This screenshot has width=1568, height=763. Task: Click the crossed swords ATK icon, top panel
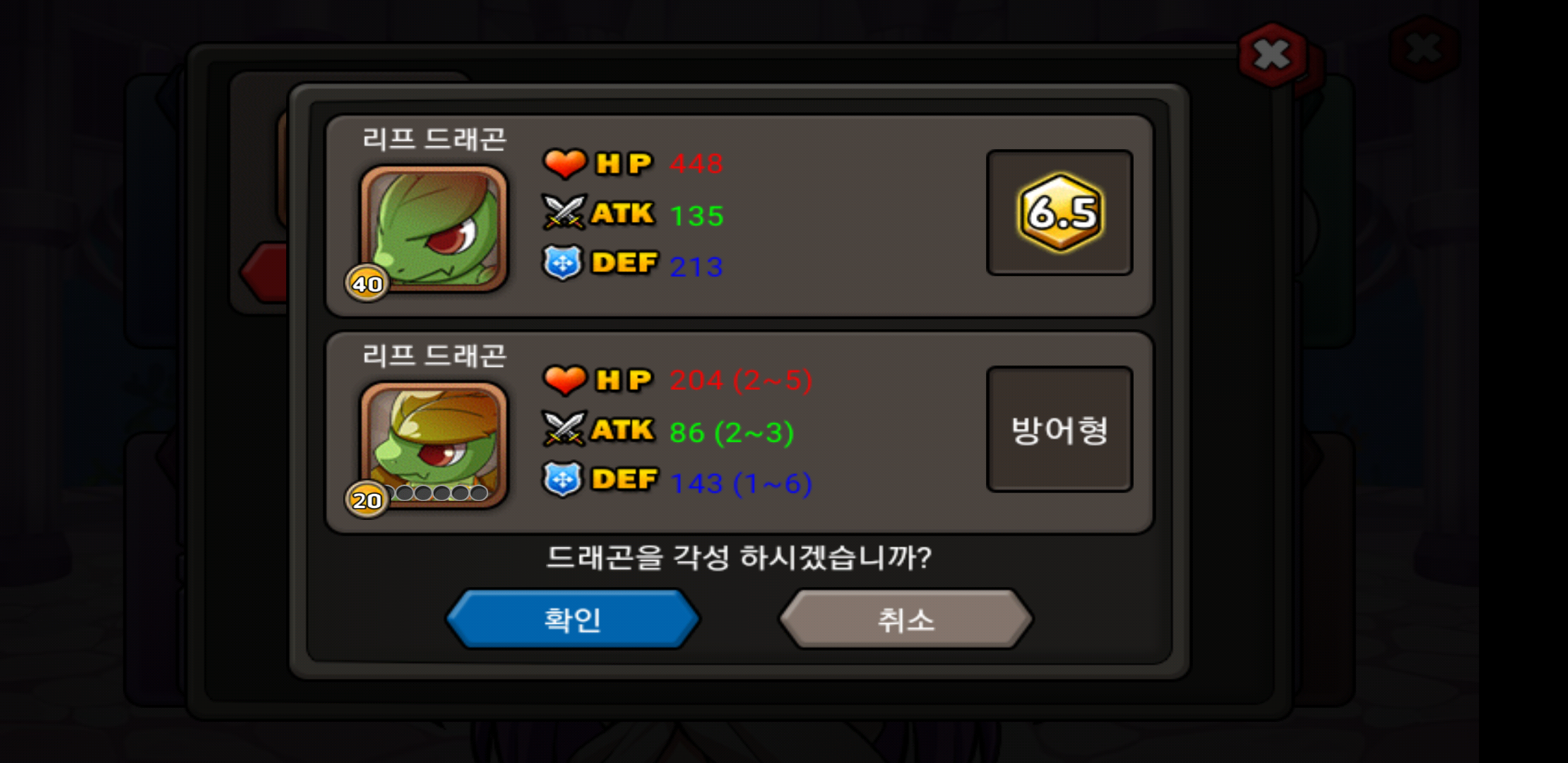pos(564,212)
